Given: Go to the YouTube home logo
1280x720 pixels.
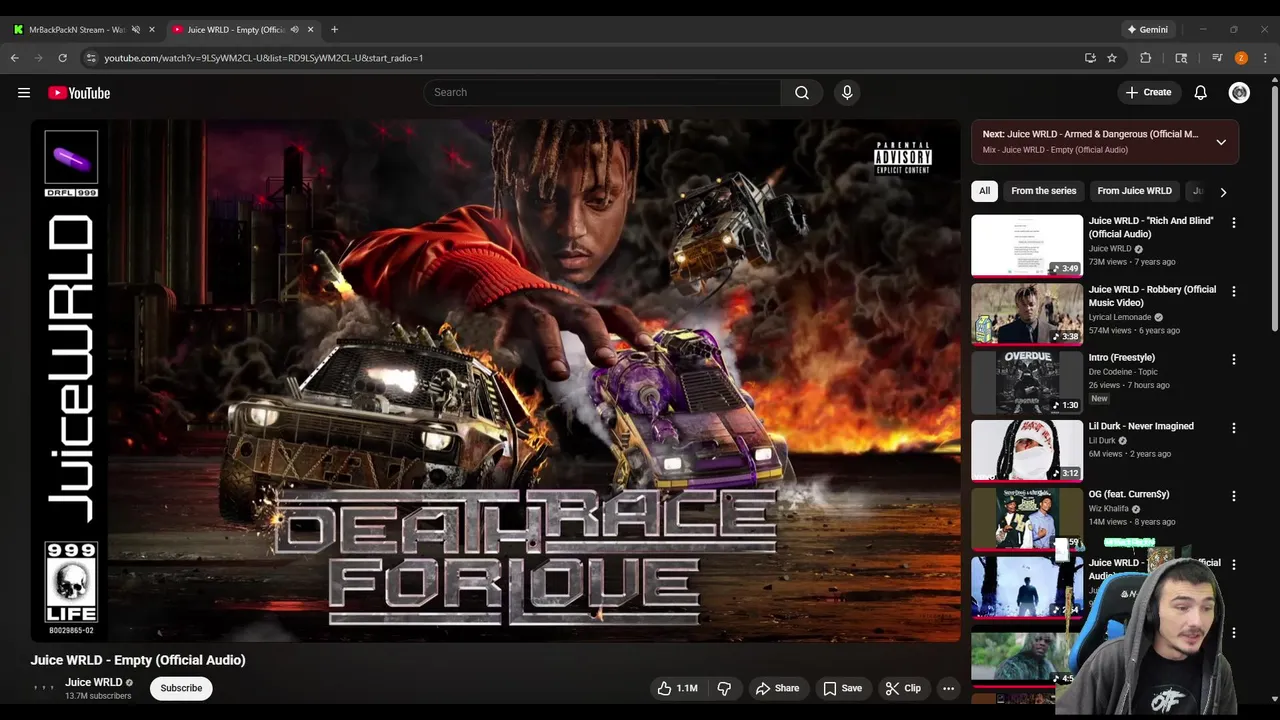Looking at the screenshot, I should pyautogui.click(x=79, y=93).
